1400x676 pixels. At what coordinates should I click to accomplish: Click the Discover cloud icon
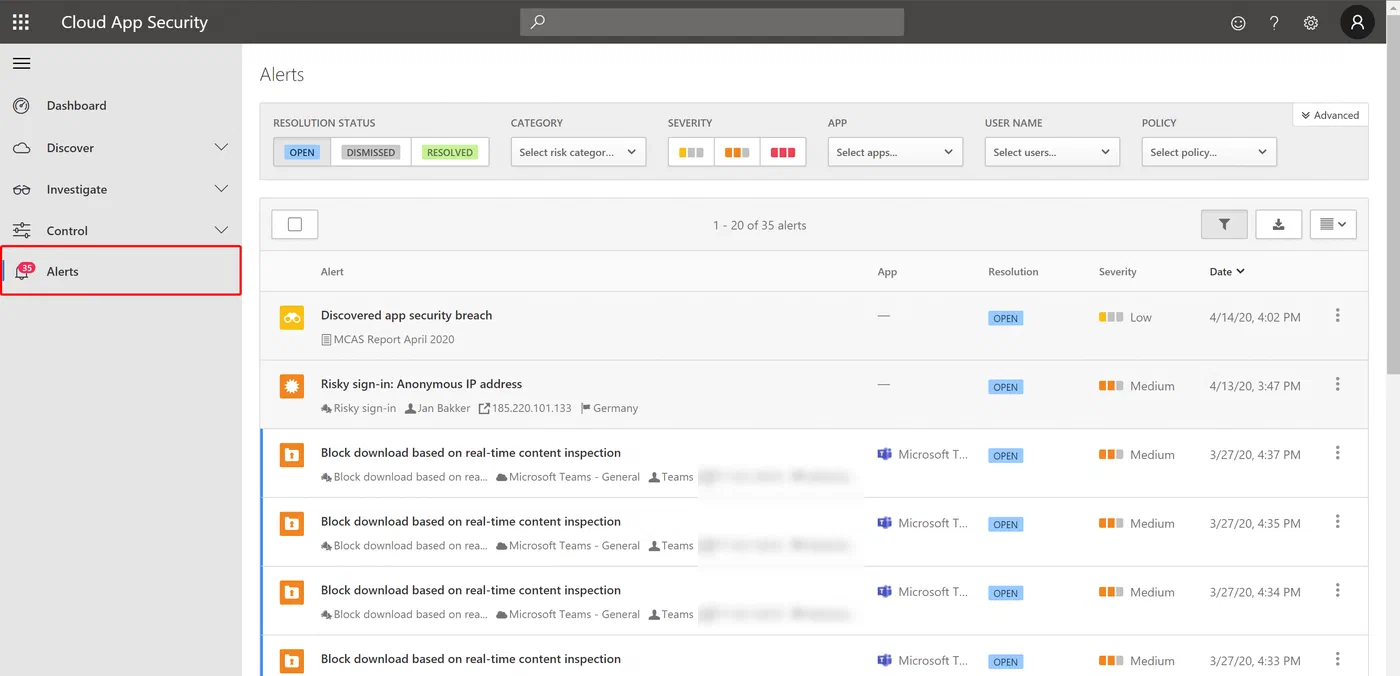21,148
